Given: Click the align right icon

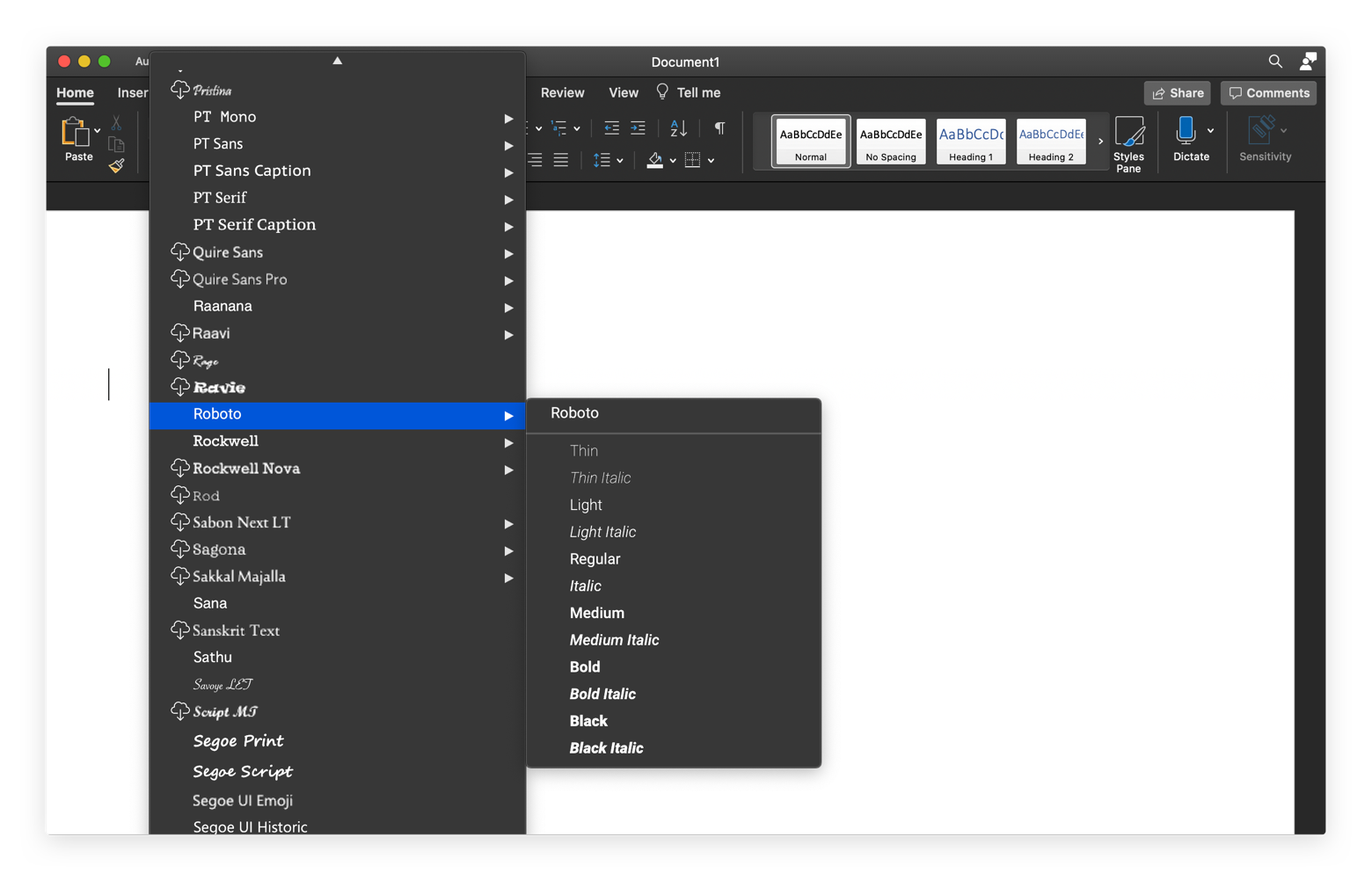Looking at the screenshot, I should click(534, 160).
